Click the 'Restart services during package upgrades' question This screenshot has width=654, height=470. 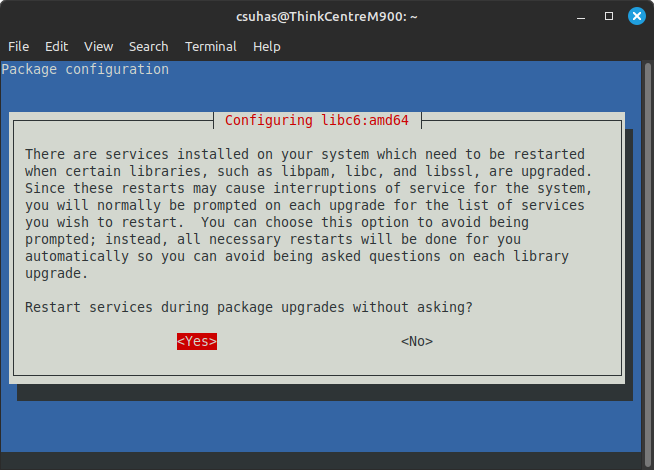click(249, 307)
